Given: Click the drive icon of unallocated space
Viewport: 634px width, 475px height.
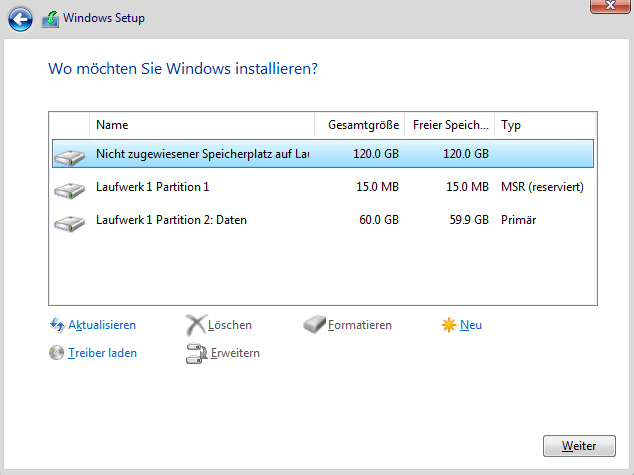Looking at the screenshot, I should coord(70,155).
